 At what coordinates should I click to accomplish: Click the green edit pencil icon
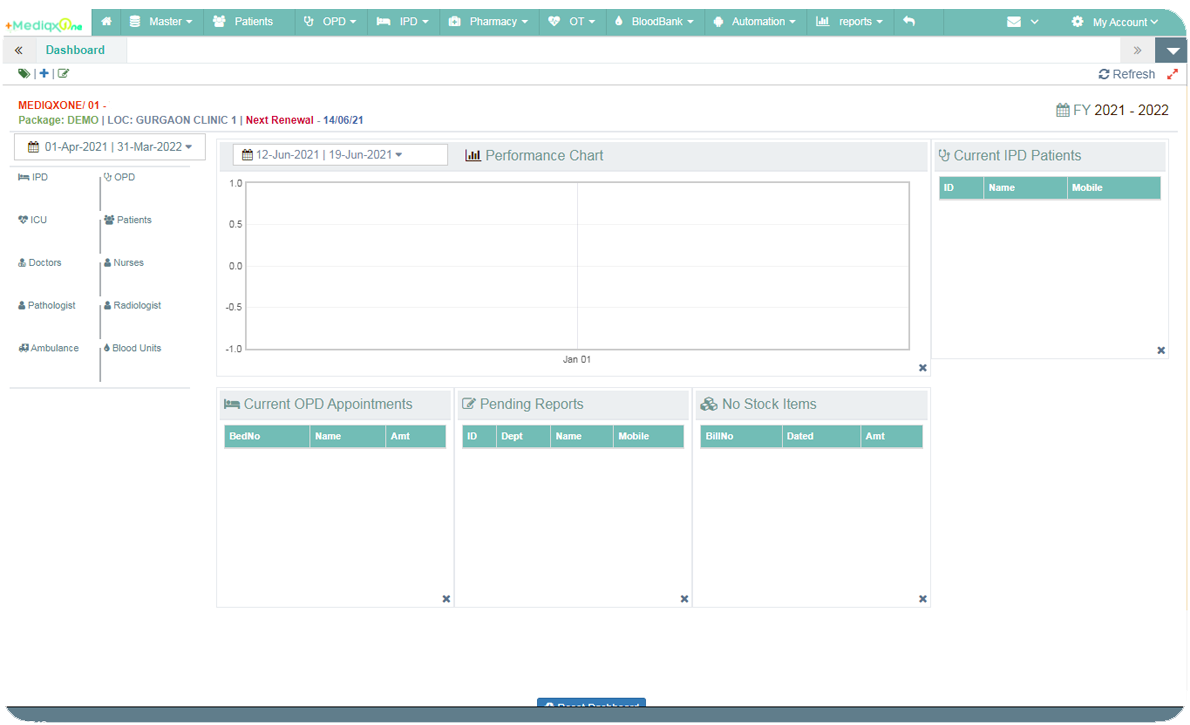click(63, 74)
